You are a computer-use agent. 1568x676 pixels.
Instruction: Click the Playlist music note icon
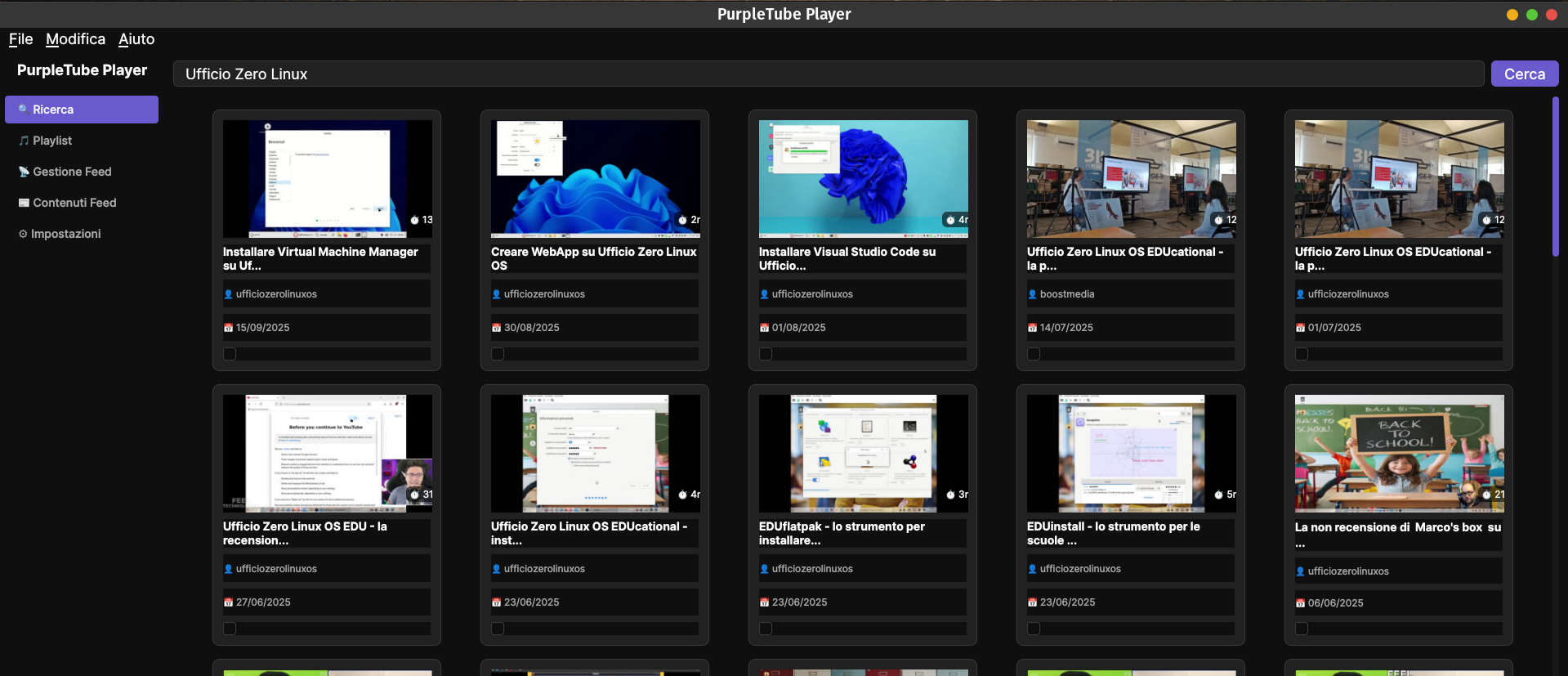coord(24,141)
